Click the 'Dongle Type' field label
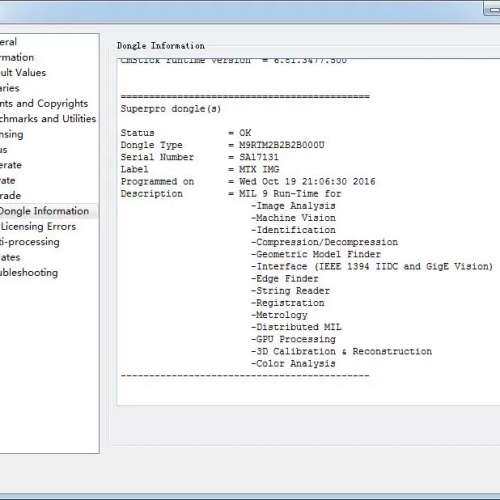Screen dimensions: 500x500 point(152,145)
